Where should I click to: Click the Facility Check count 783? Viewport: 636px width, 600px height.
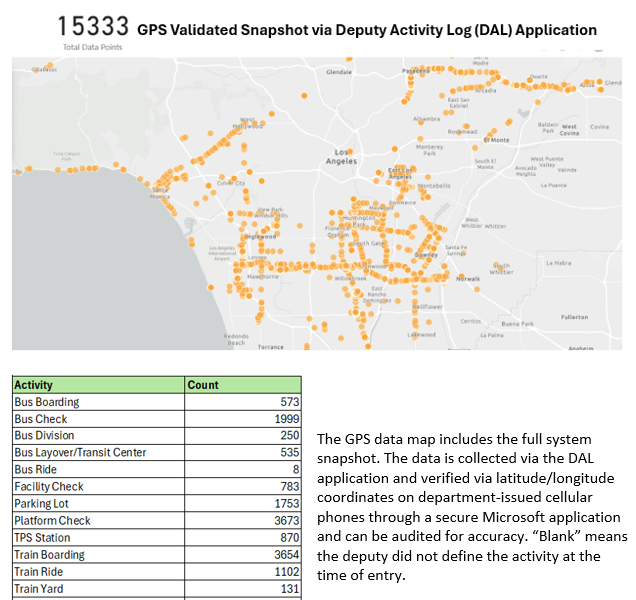tap(289, 487)
